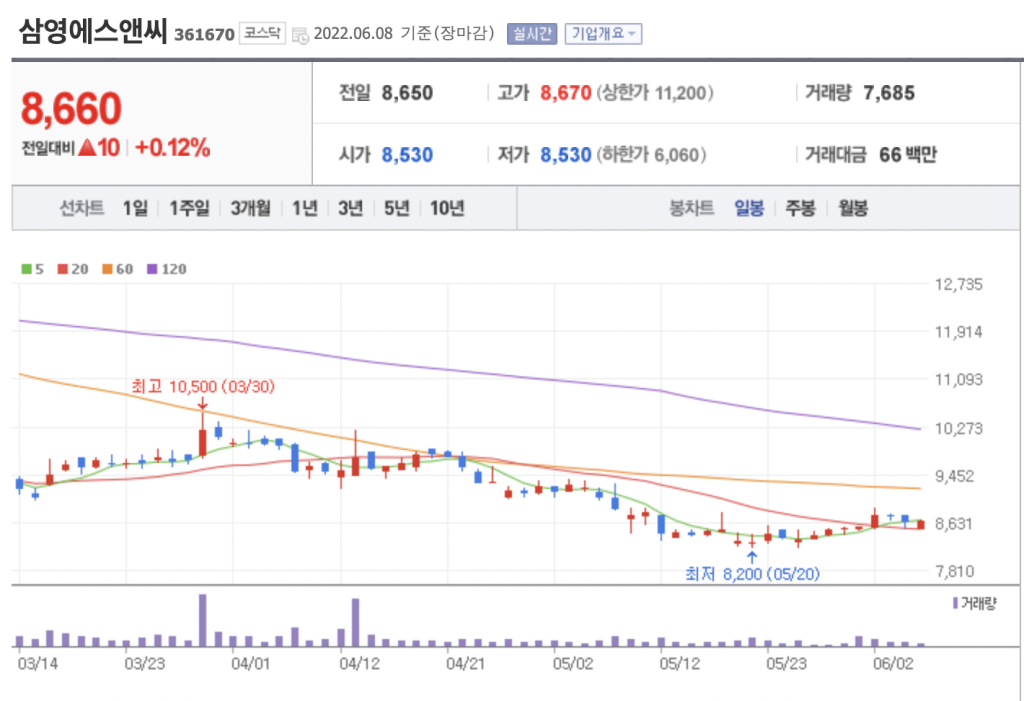Click the blue arrow at the 최저 8,200 marker

point(751,555)
